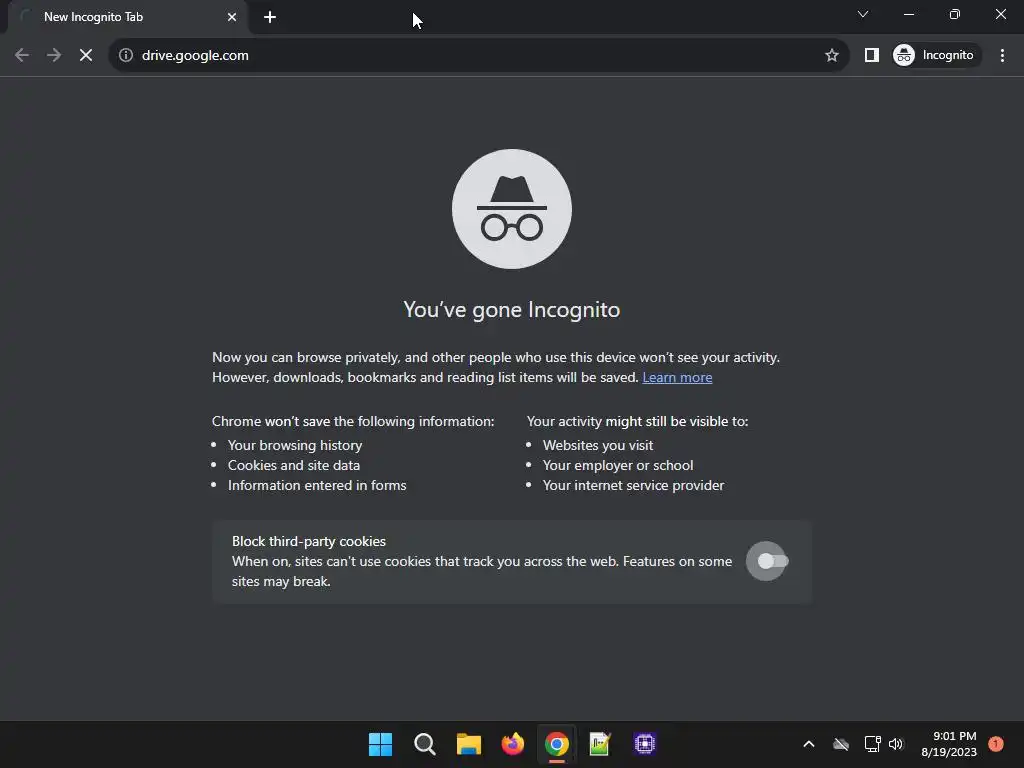Click 'Block third-party cookies' title text
This screenshot has height=768, width=1024.
click(x=309, y=541)
